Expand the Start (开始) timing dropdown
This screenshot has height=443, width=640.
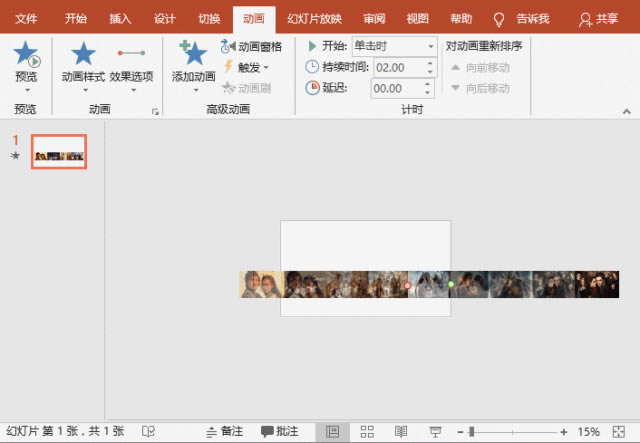point(431,46)
